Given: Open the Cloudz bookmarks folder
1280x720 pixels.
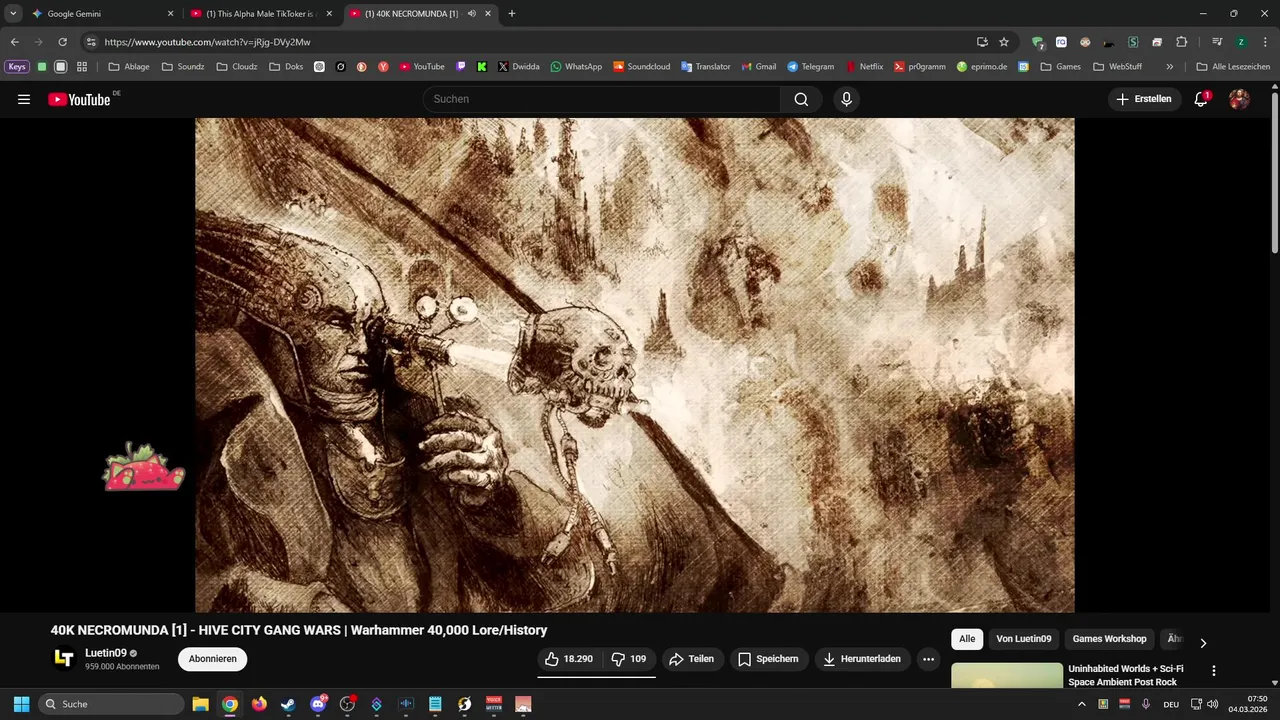Looking at the screenshot, I should (236, 67).
